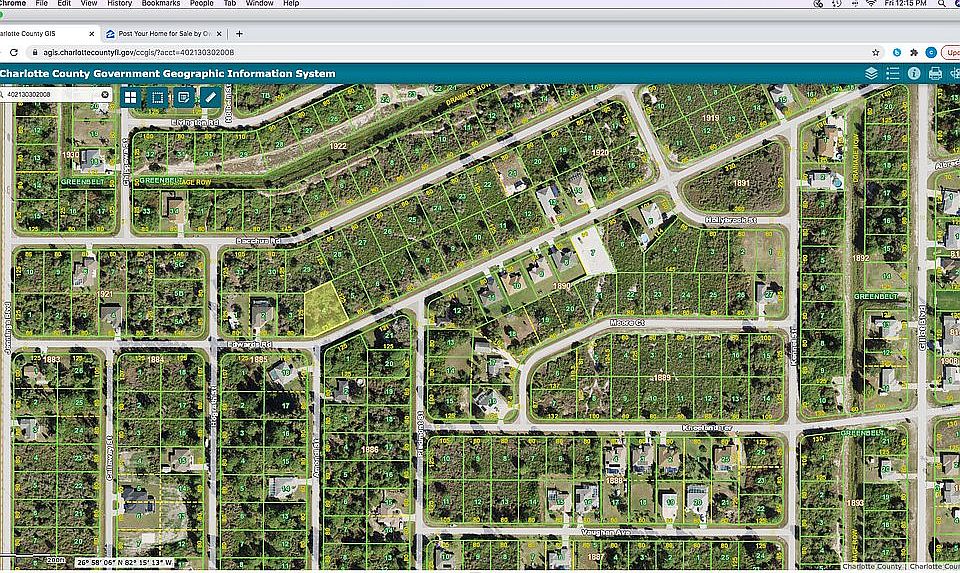Bookmark this page with star icon
The height and width of the screenshot is (573, 960).
tap(876, 52)
